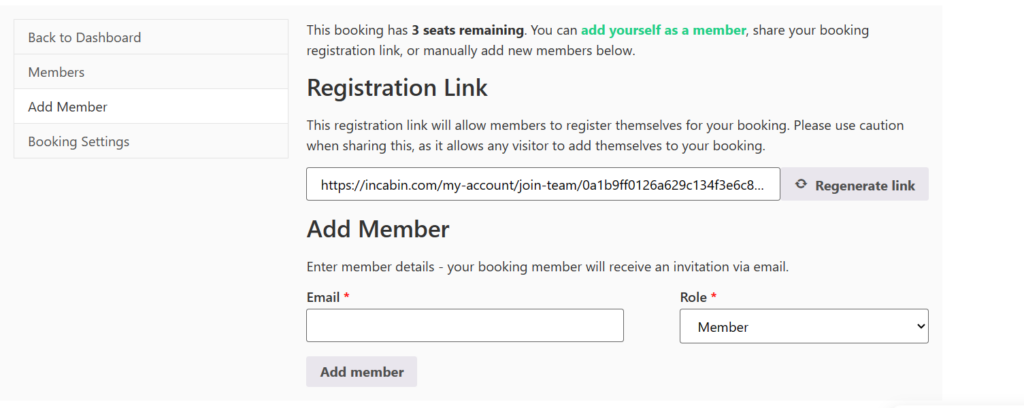
Task: Click the Role dropdown chevron arrow
Action: pos(920,326)
